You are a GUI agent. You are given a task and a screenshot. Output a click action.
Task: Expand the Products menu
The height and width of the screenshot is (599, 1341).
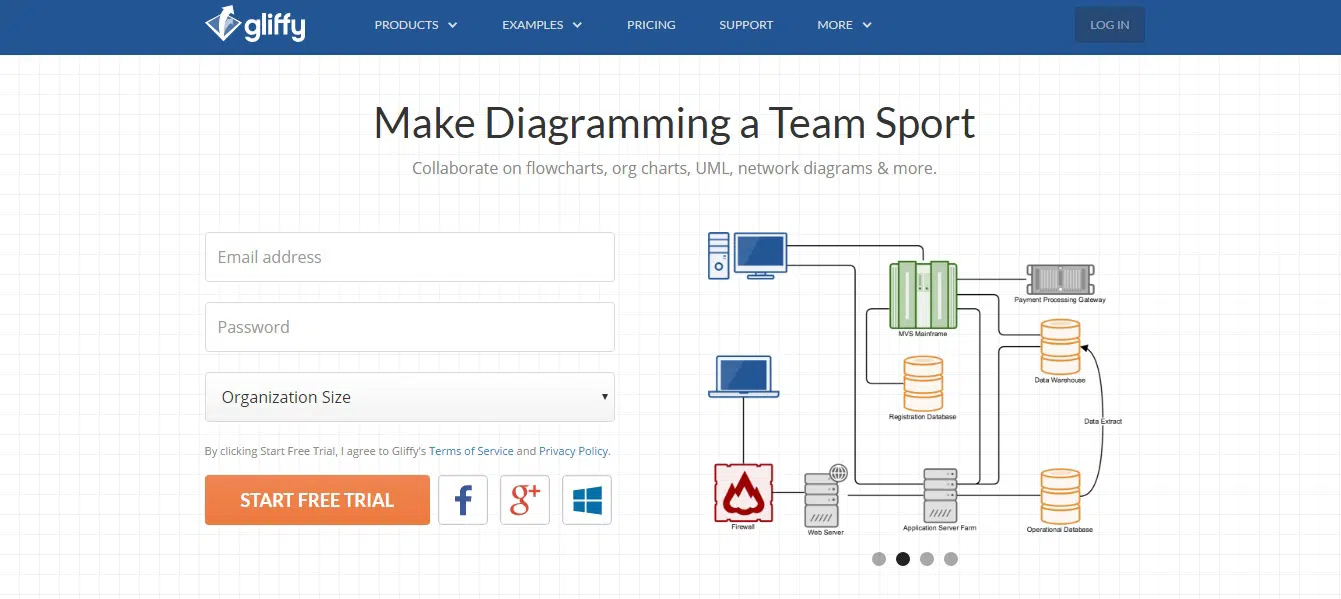click(x=415, y=25)
